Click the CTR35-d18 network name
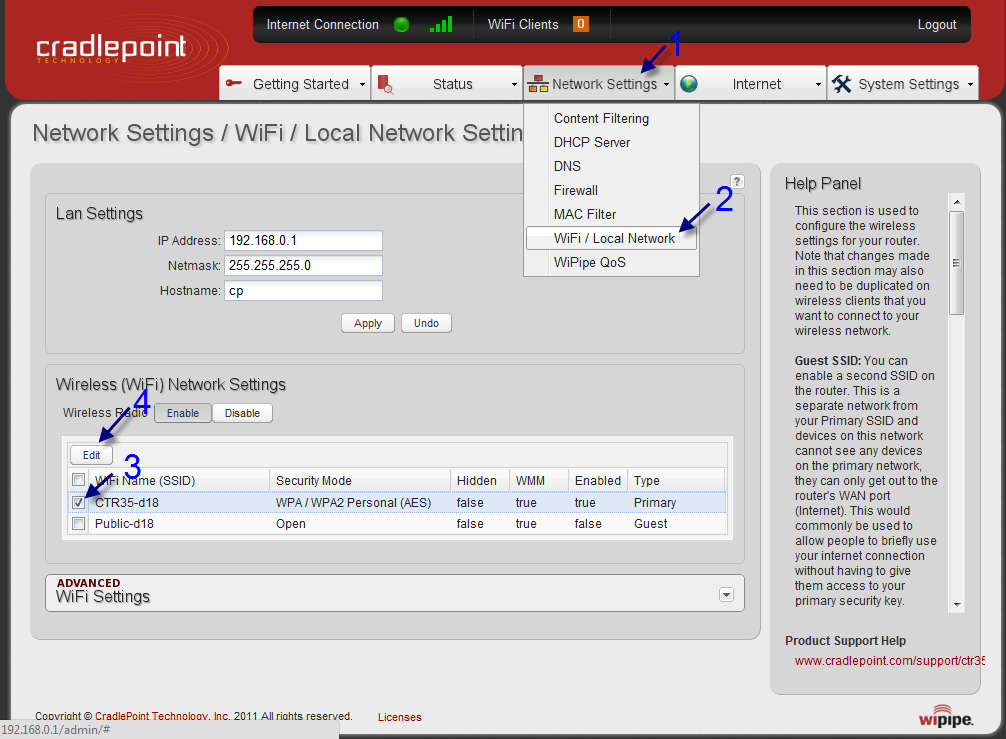 point(126,503)
